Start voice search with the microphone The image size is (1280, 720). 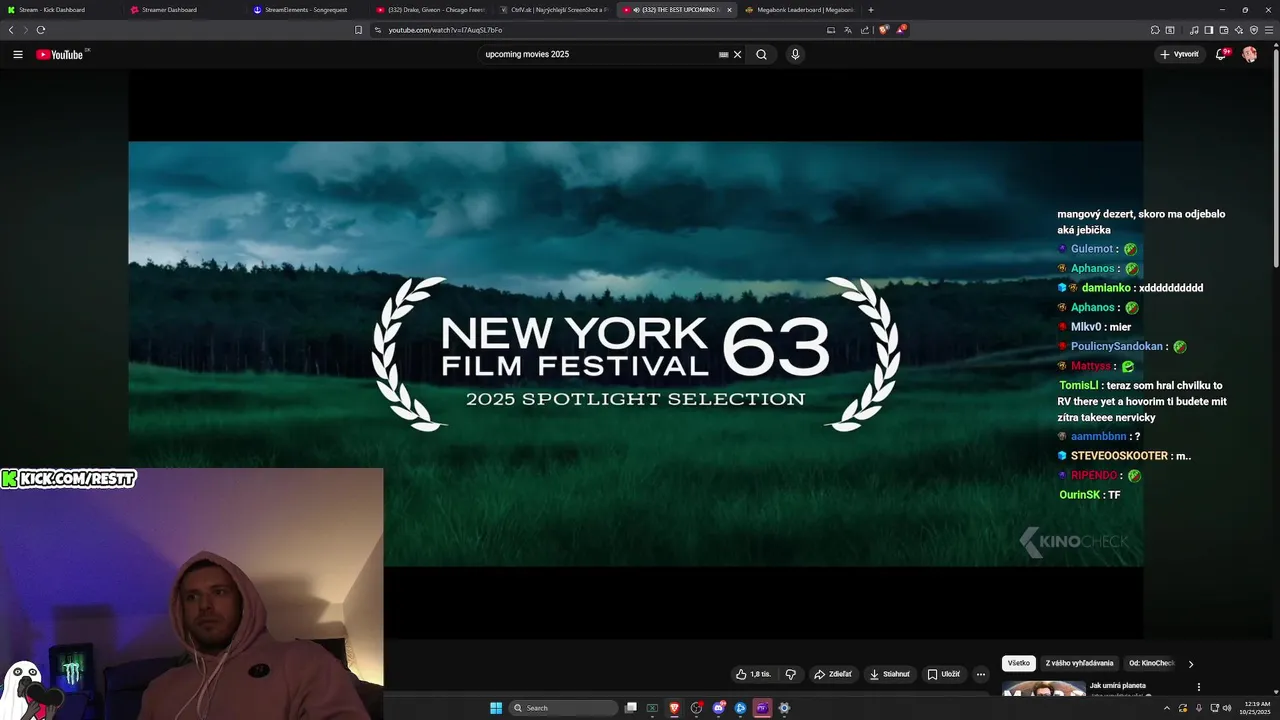tap(795, 54)
